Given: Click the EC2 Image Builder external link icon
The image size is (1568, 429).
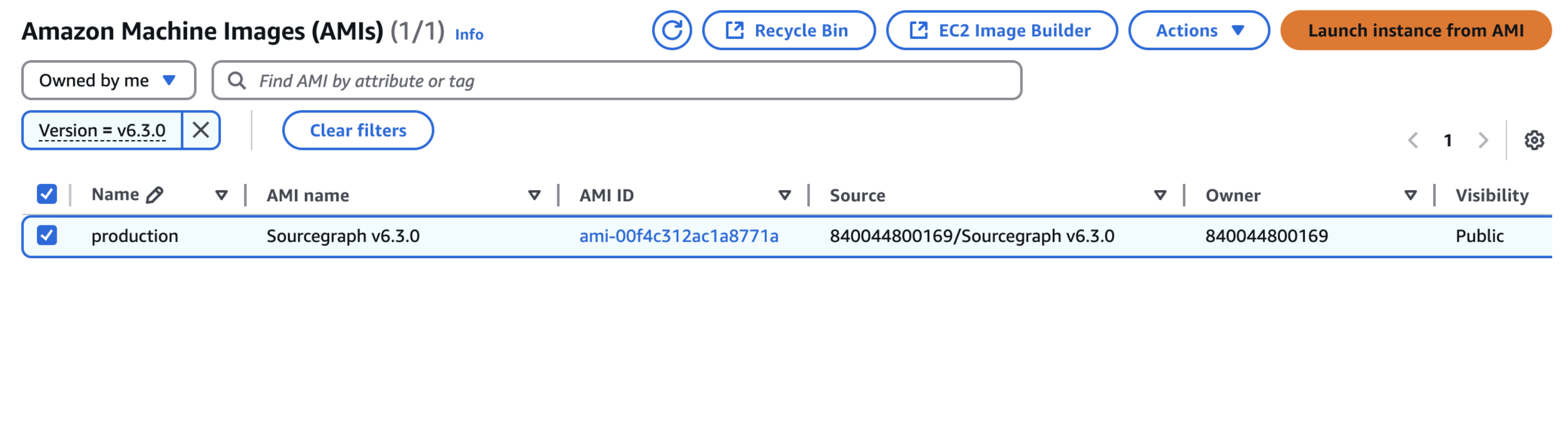Looking at the screenshot, I should [x=920, y=31].
